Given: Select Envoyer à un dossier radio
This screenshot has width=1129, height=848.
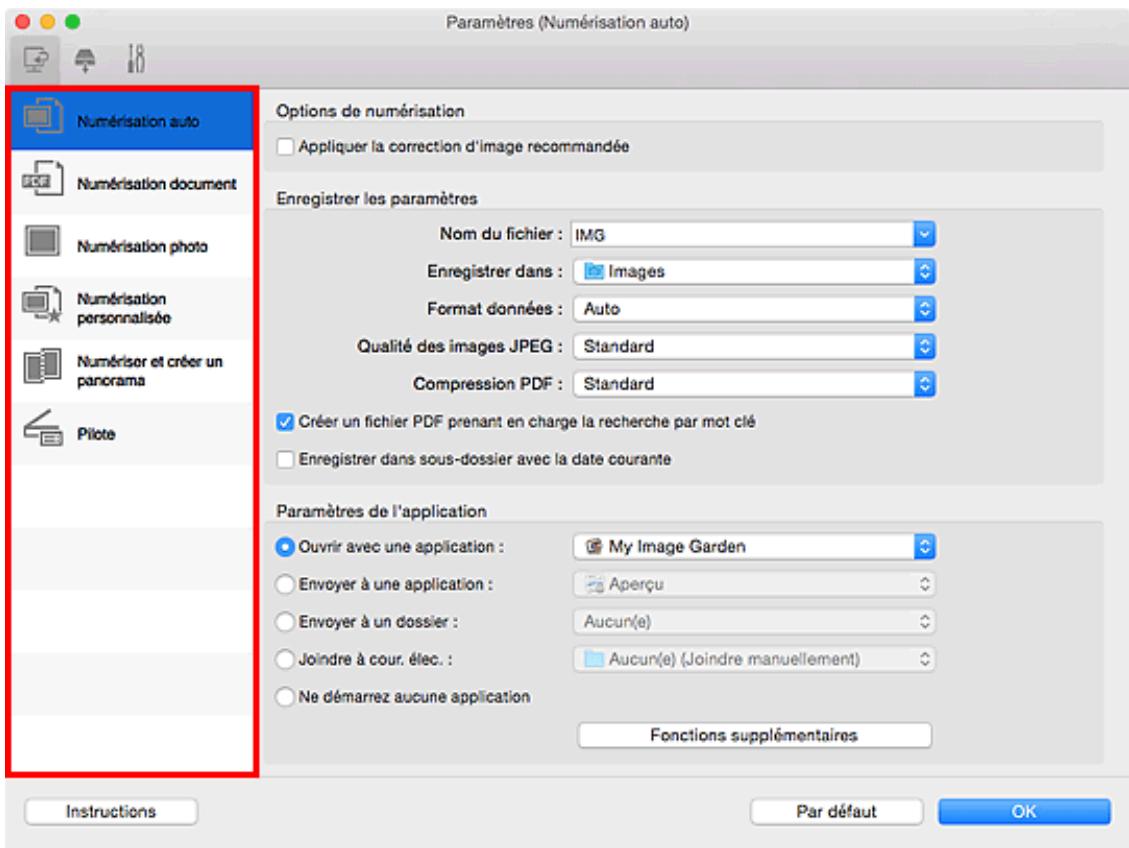Looking at the screenshot, I should click(285, 622).
